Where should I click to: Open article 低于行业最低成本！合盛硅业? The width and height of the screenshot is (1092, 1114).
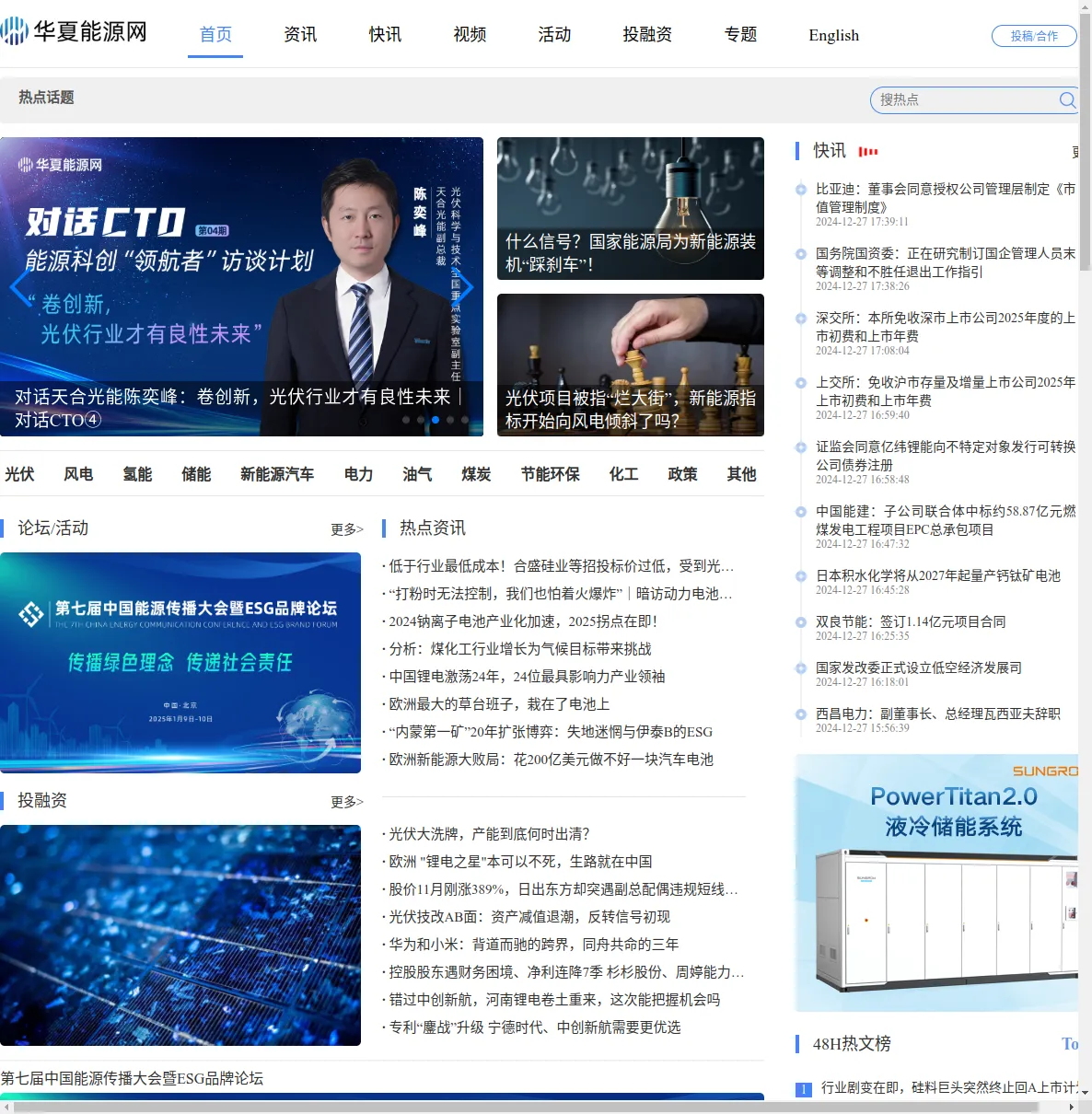pos(561,566)
